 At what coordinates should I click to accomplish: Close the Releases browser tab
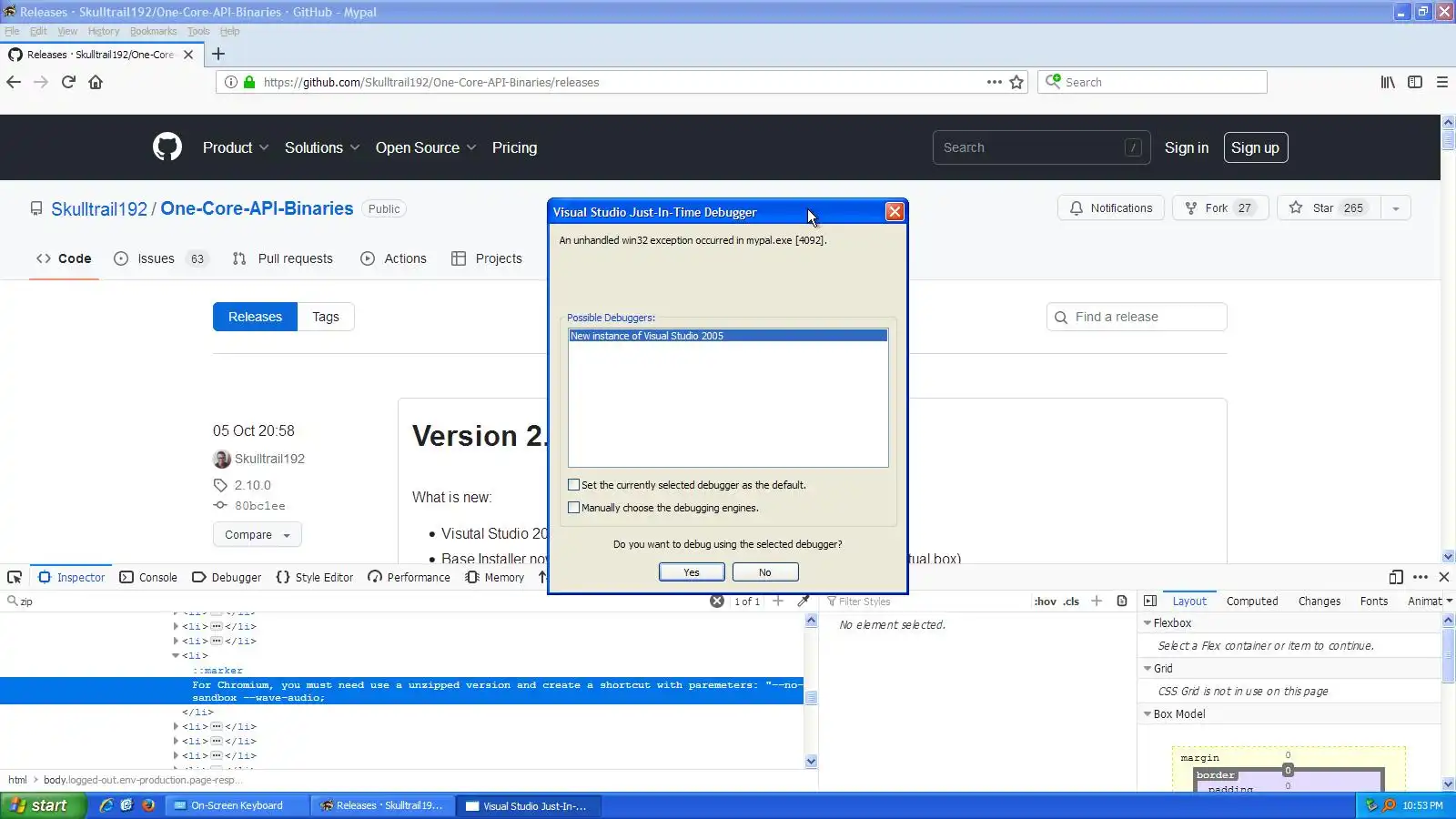(x=188, y=55)
